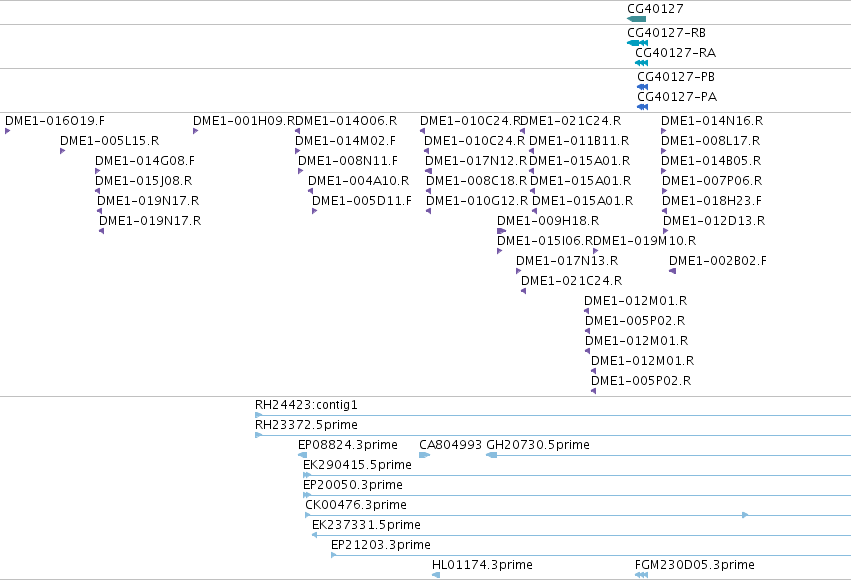
Task: Click the DME1-009H18.R arrow glyph
Action: 501,231
